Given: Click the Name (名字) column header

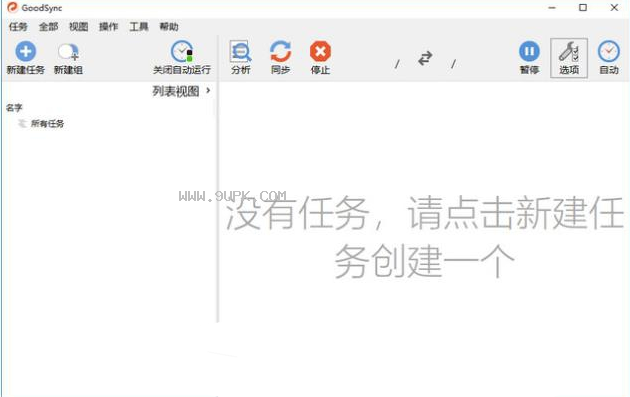Looking at the screenshot, I should (14, 108).
